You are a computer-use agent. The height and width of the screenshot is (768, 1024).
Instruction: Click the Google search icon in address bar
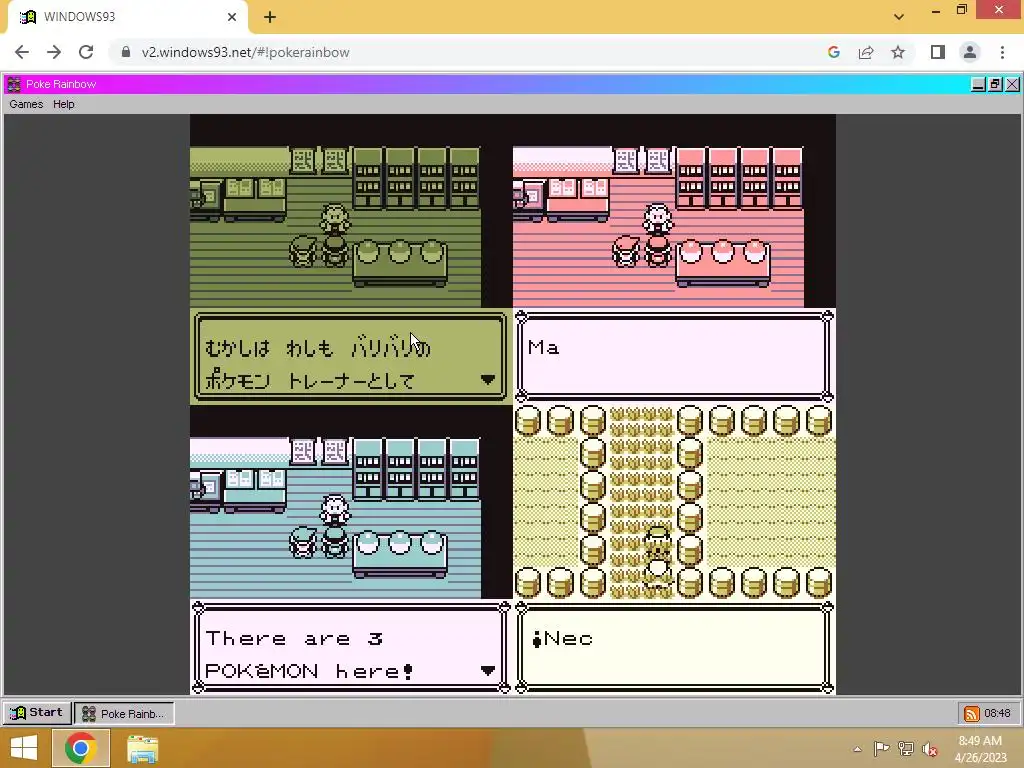(x=833, y=52)
